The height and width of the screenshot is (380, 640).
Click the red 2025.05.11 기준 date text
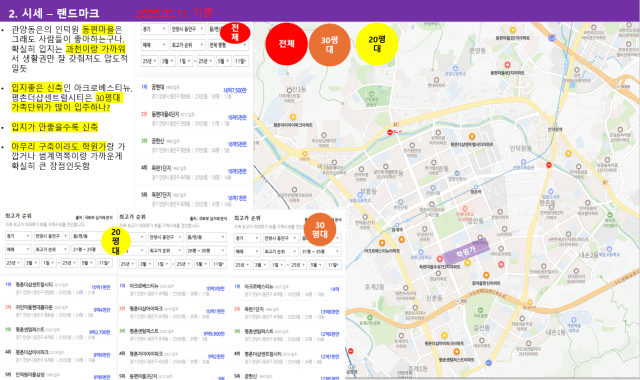click(174, 13)
